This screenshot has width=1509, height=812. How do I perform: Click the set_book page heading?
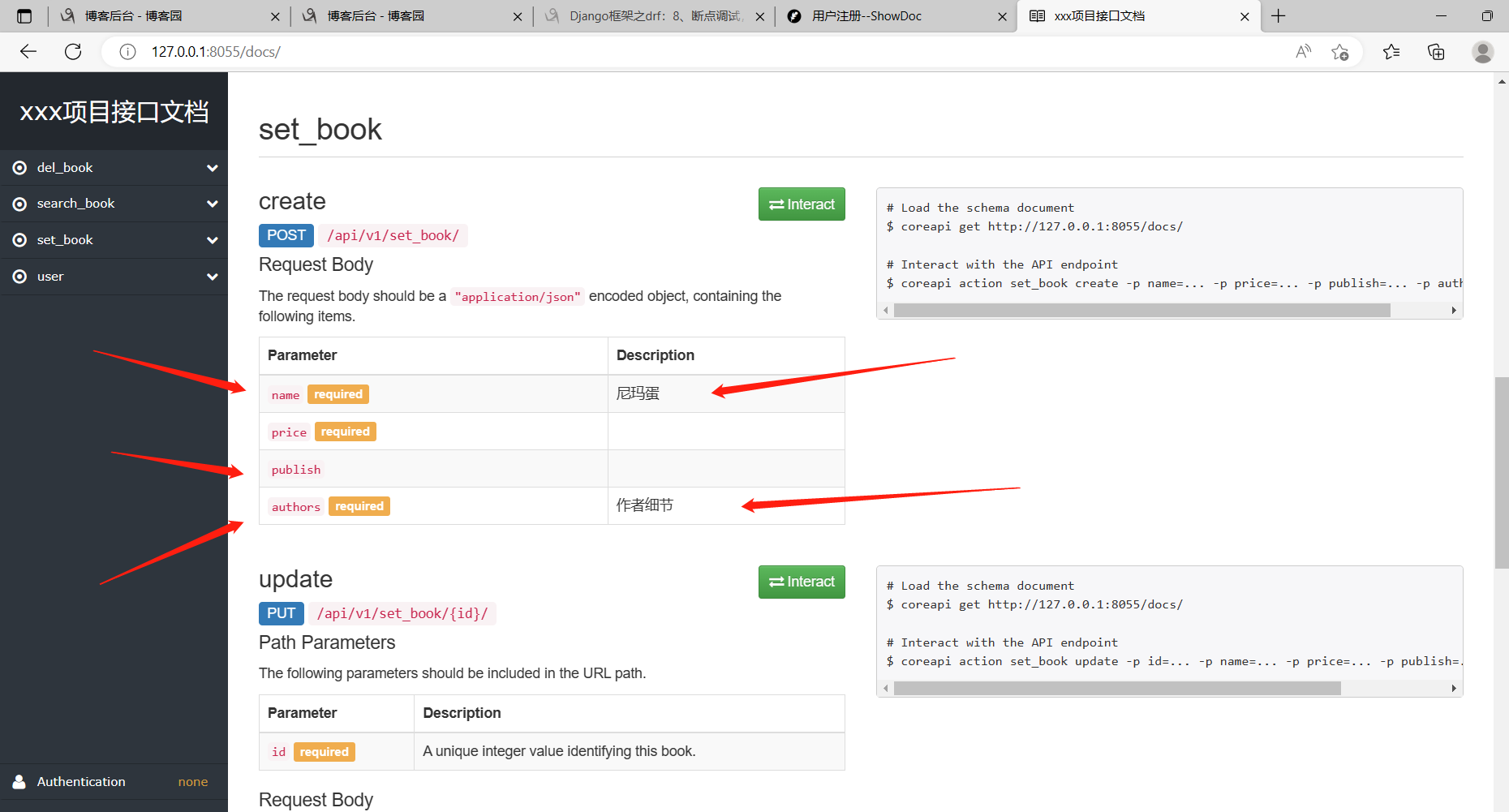(x=320, y=130)
